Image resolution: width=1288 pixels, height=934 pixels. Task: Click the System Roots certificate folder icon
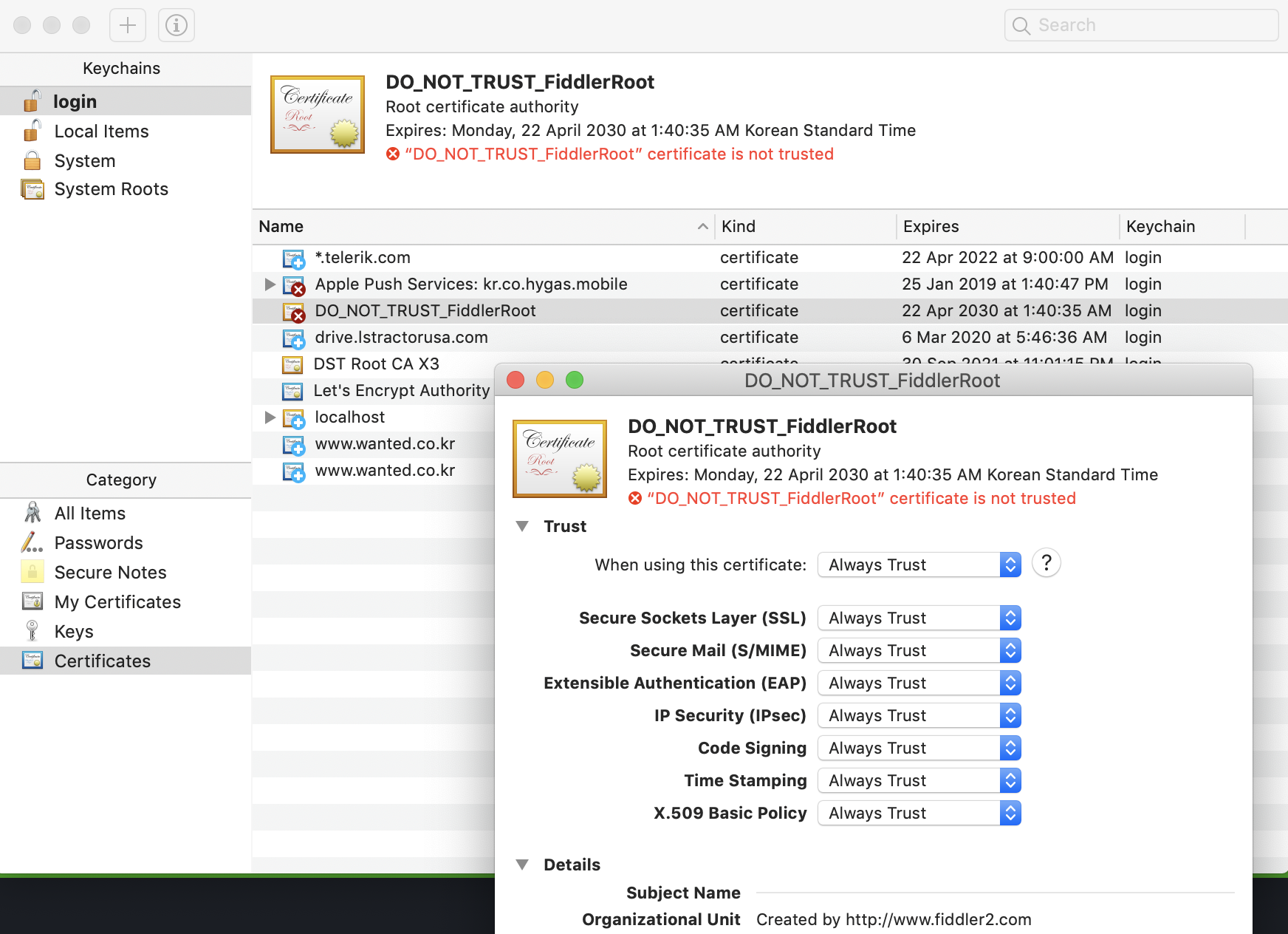(32, 189)
